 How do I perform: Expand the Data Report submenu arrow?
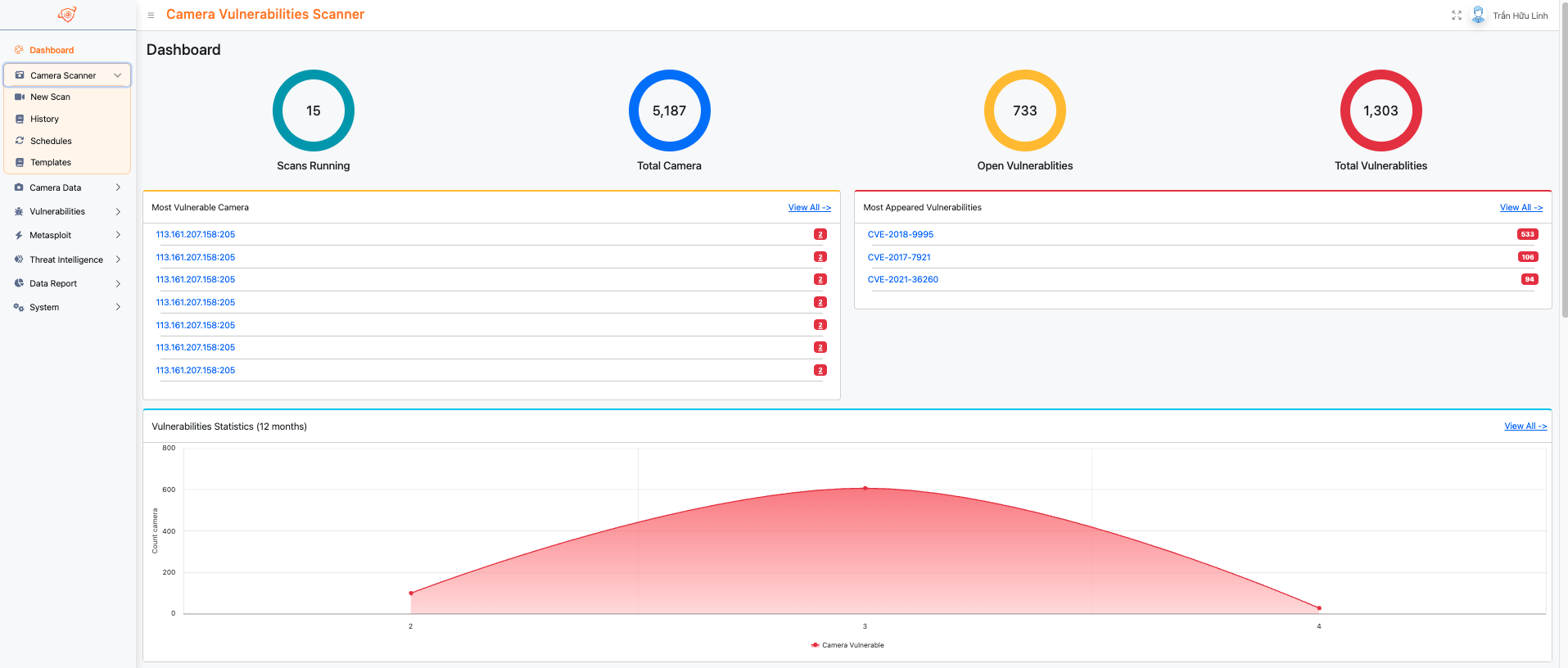pyautogui.click(x=118, y=283)
